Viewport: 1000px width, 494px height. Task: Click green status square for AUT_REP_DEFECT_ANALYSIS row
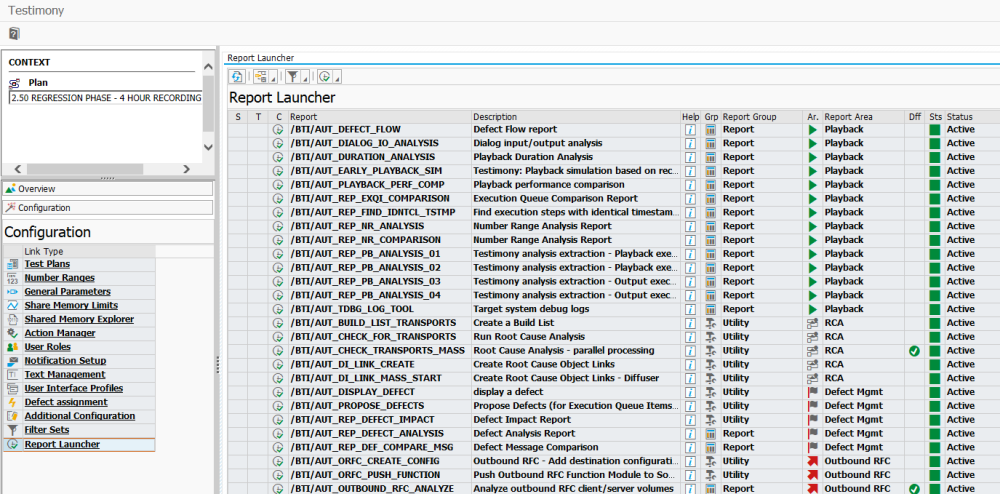point(935,433)
